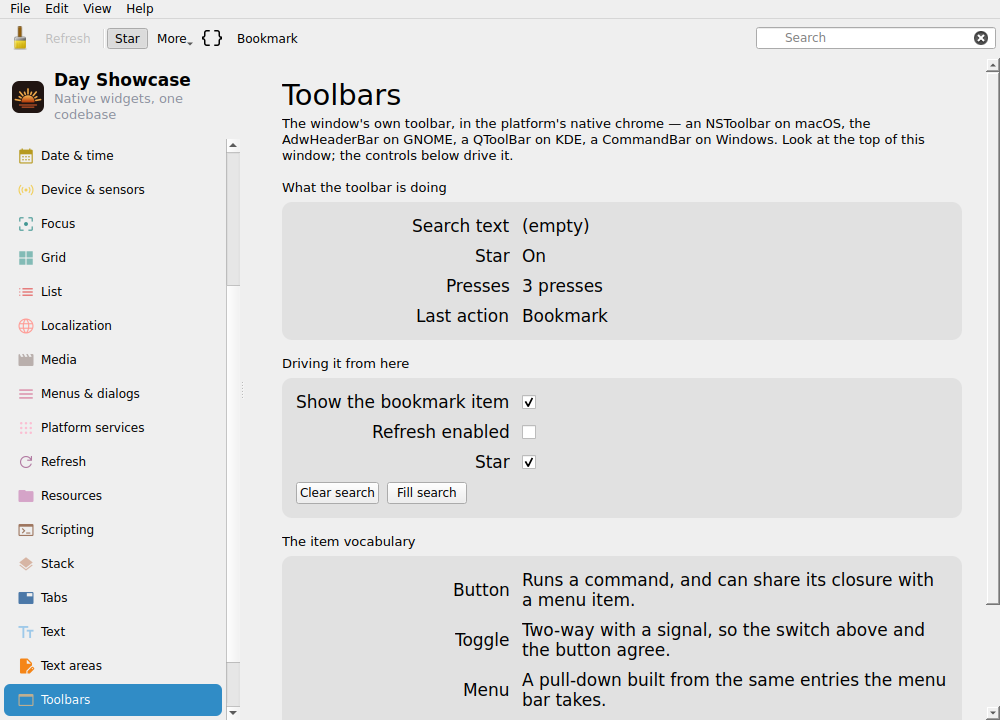Toggle the Star button in the toolbar

coord(127,38)
